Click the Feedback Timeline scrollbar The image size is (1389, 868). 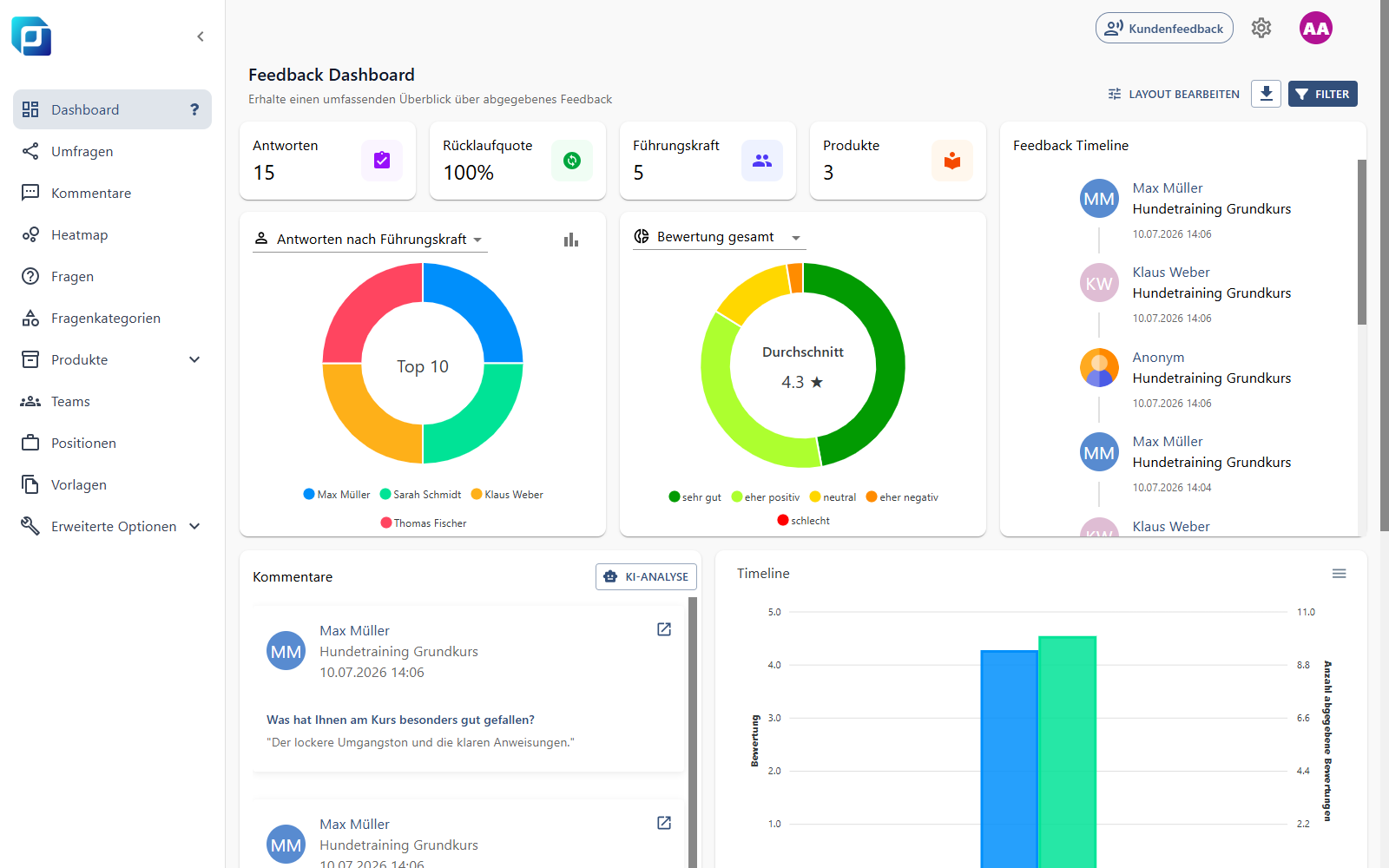(1362, 242)
